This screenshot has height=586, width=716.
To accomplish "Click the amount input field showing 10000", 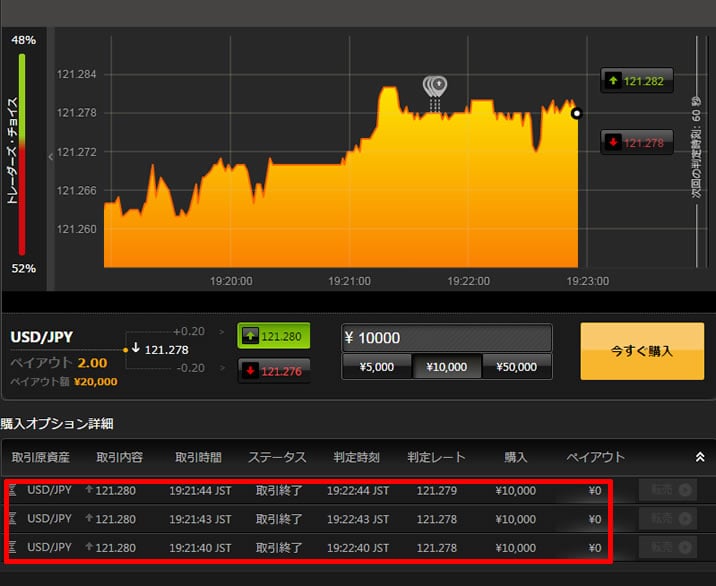I will (447, 338).
